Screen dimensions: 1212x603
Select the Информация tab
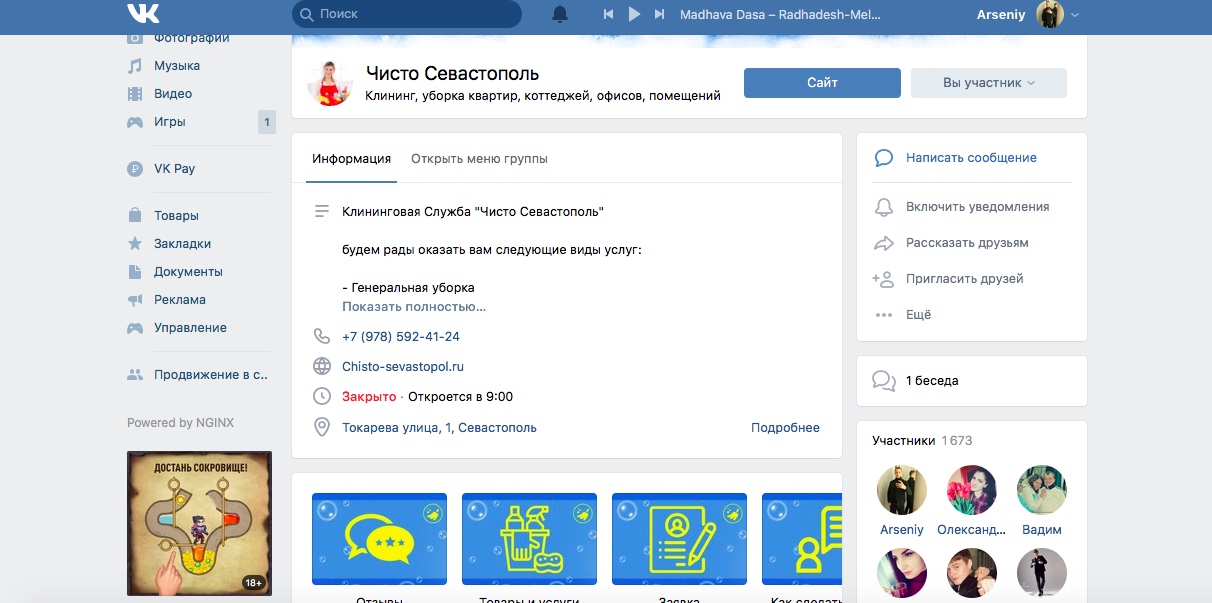(351, 159)
